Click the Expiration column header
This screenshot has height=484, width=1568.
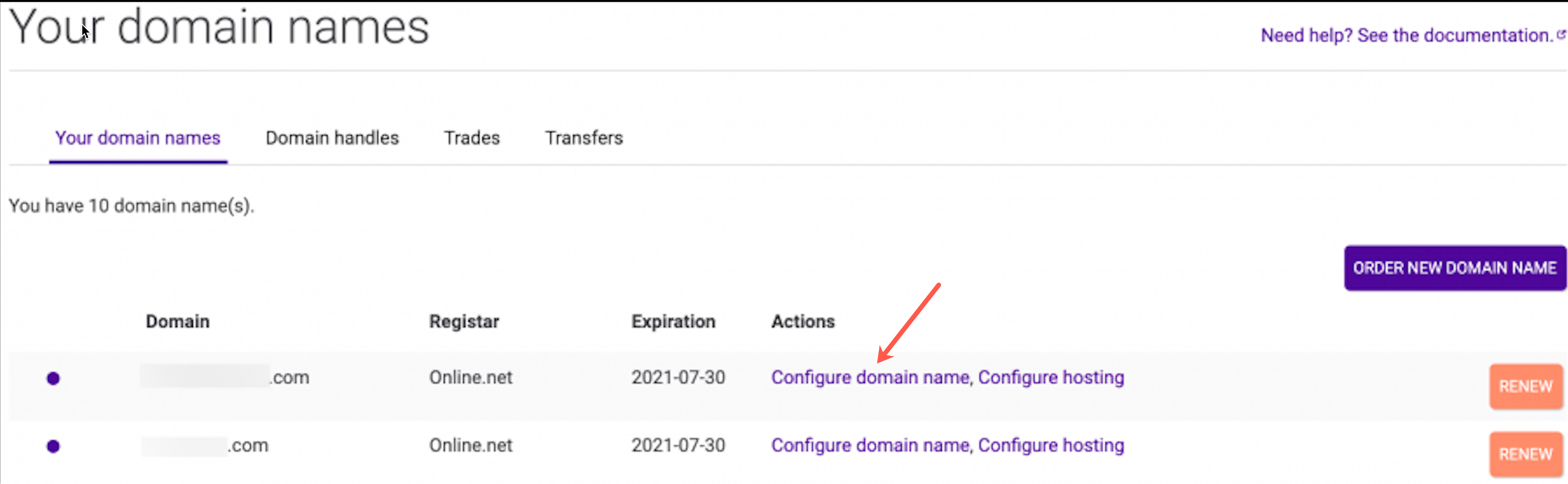click(x=673, y=321)
